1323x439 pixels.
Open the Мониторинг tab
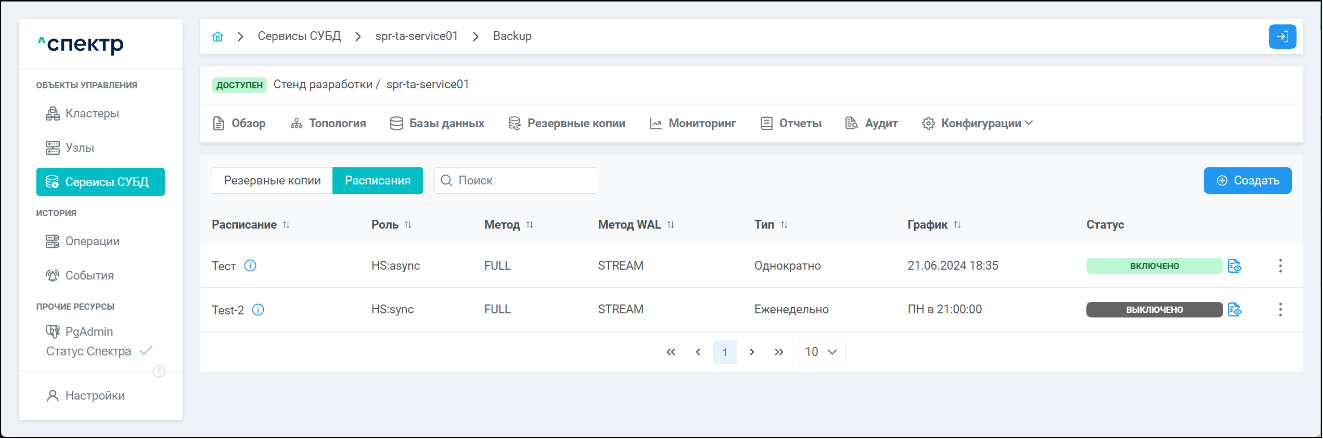tap(692, 124)
